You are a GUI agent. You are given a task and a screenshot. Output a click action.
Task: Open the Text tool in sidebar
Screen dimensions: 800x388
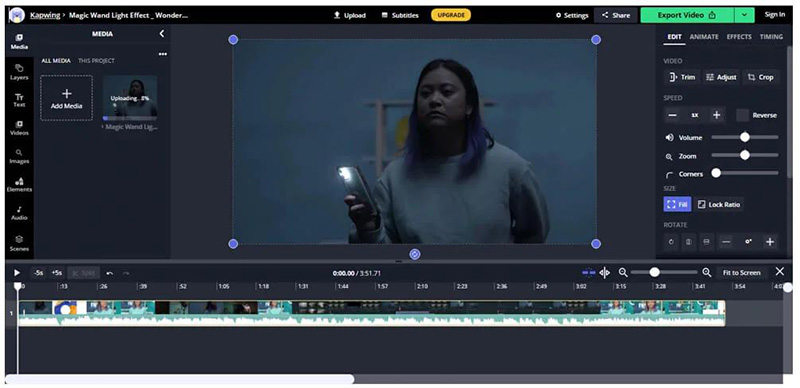click(19, 100)
